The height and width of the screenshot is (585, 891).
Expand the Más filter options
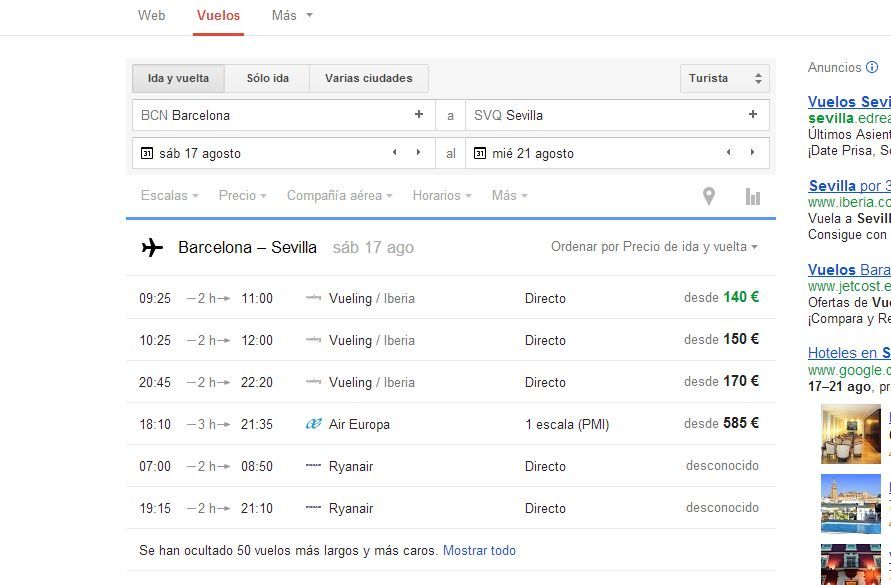510,196
